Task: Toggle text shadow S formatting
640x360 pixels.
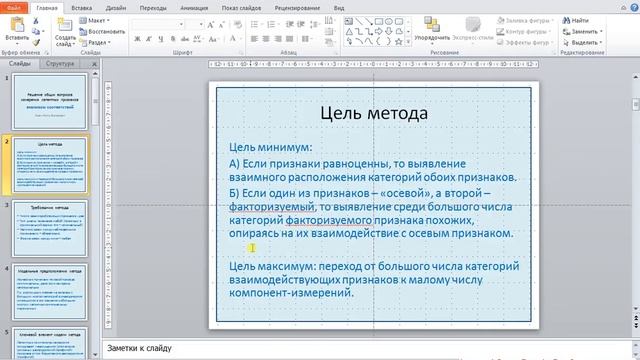Action: coord(173,39)
